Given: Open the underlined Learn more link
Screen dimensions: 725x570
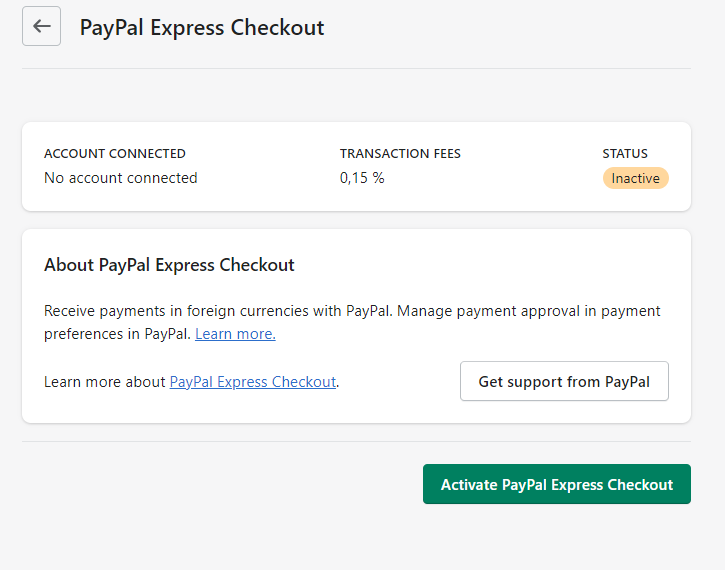Looking at the screenshot, I should click(235, 334).
